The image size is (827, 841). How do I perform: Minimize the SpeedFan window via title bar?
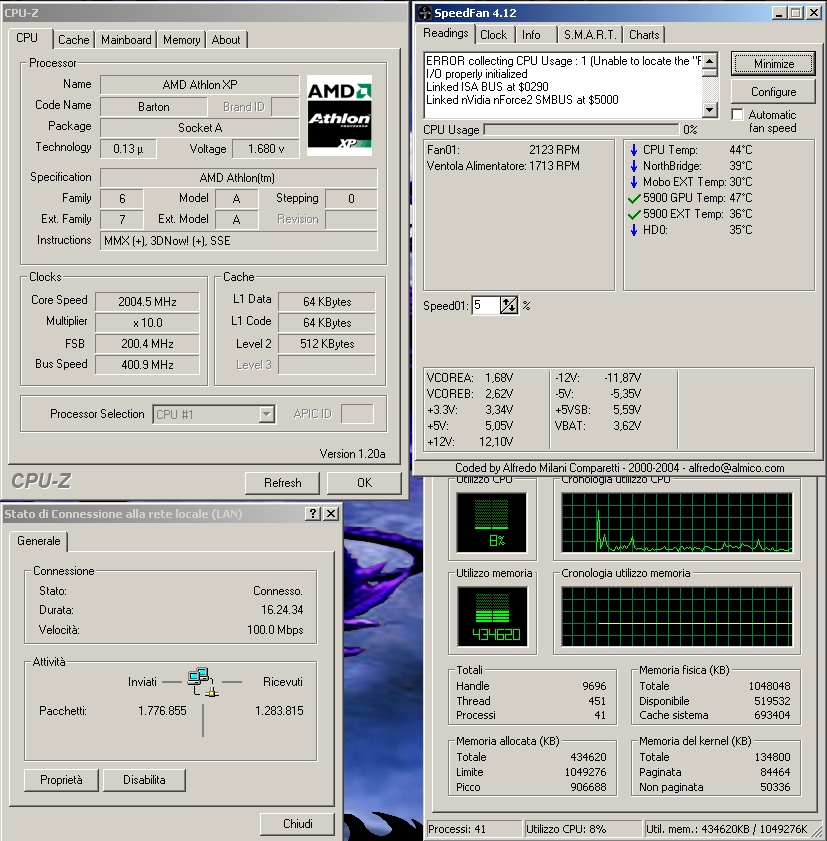pos(779,13)
